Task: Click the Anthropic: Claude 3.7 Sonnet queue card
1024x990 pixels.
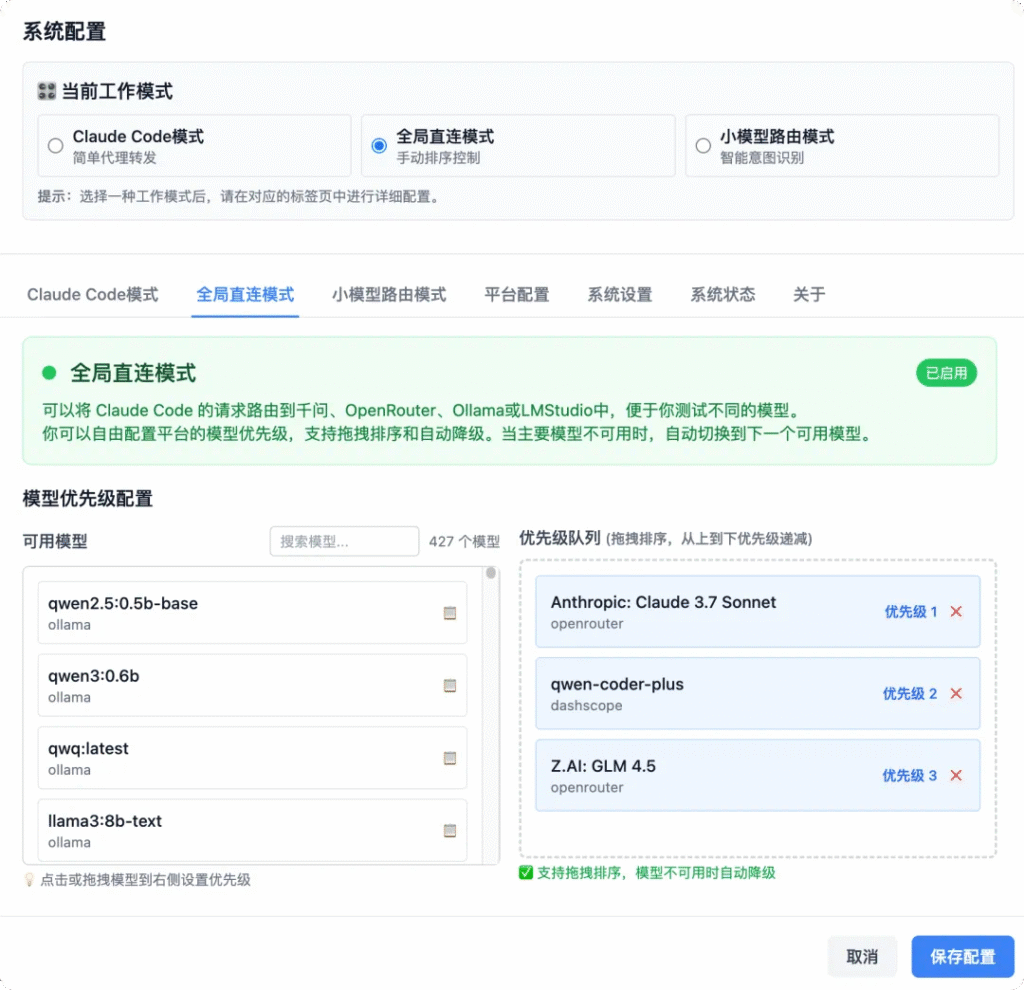Action: pyautogui.click(x=758, y=611)
